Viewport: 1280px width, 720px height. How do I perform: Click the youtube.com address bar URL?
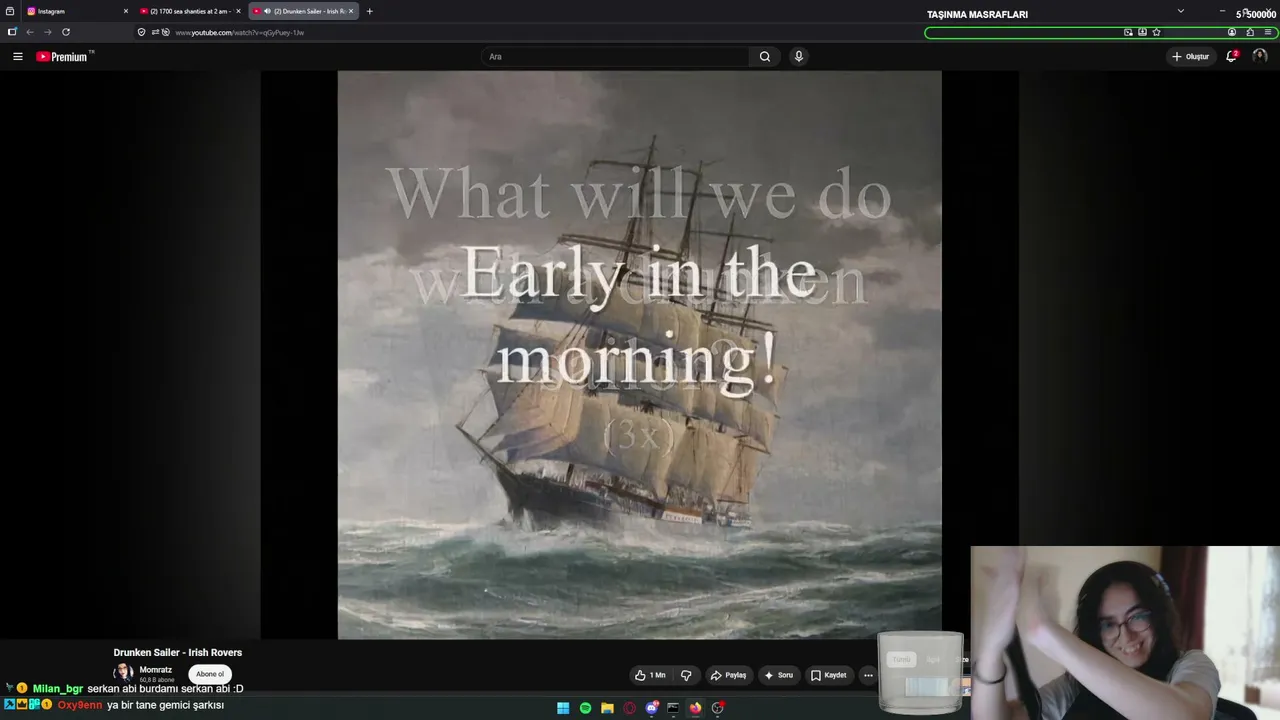click(x=239, y=32)
